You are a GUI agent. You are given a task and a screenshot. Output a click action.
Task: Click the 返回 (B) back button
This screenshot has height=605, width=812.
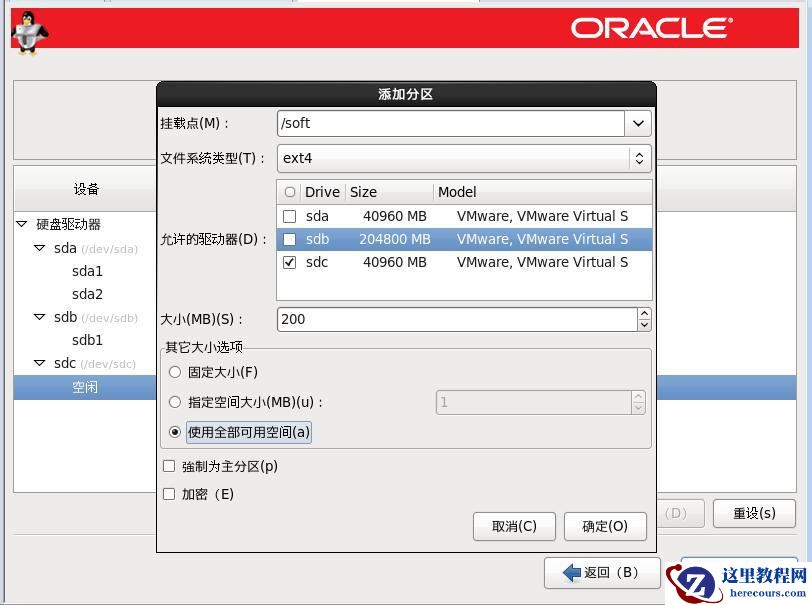tap(602, 572)
